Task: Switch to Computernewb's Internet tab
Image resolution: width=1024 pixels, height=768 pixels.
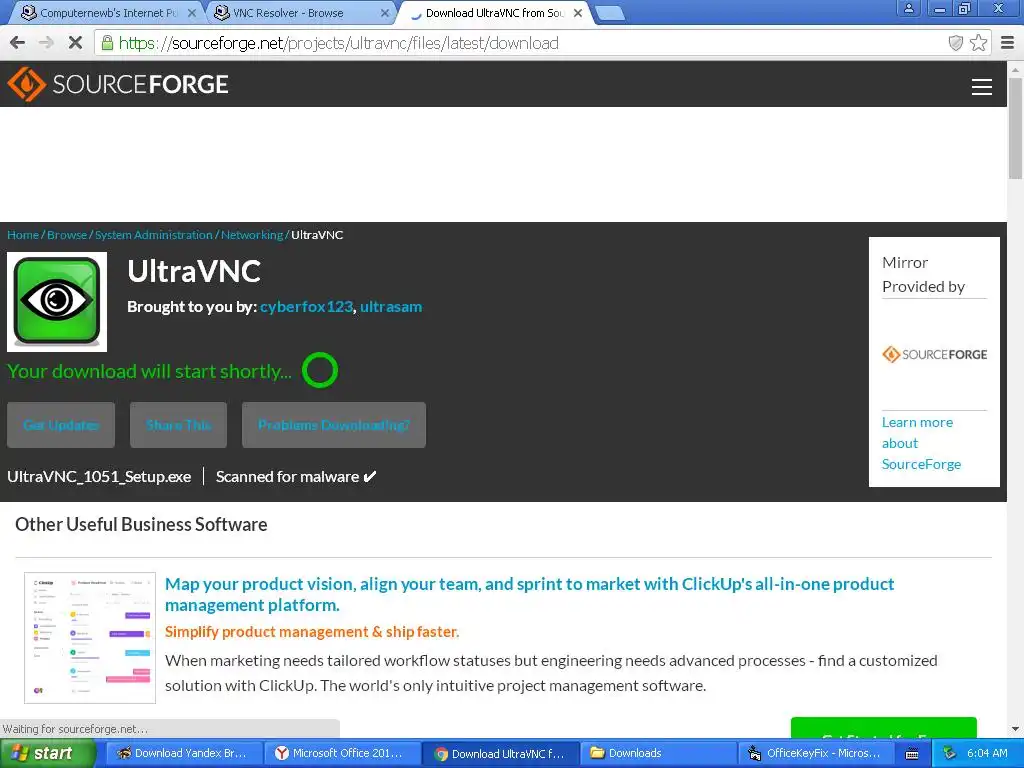Action: (x=108, y=12)
